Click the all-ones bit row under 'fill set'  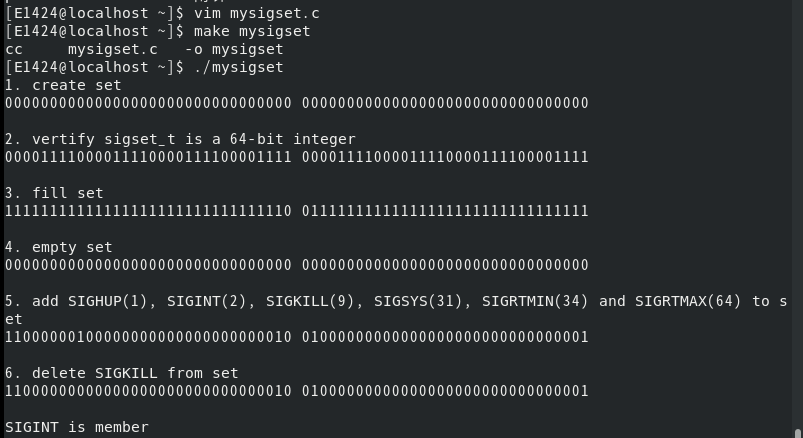click(x=296, y=211)
